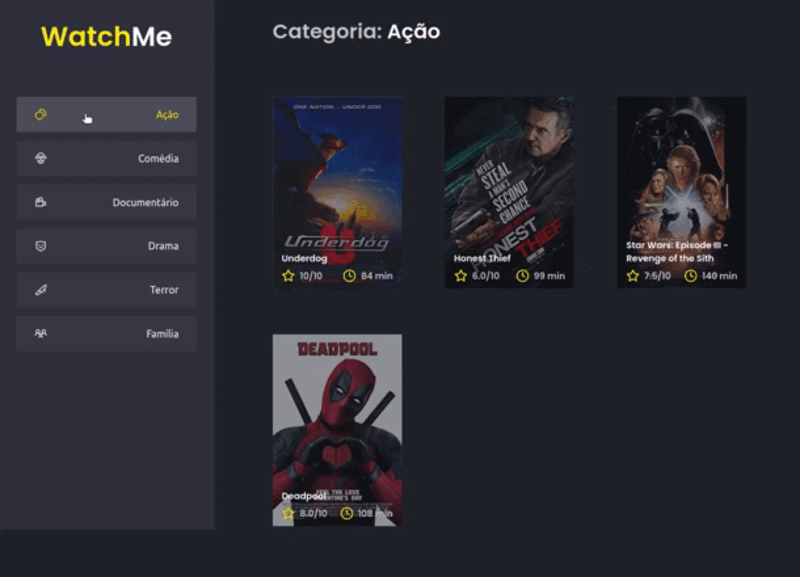Open the Star Wars Episode III poster
800x577 pixels.
(682, 192)
